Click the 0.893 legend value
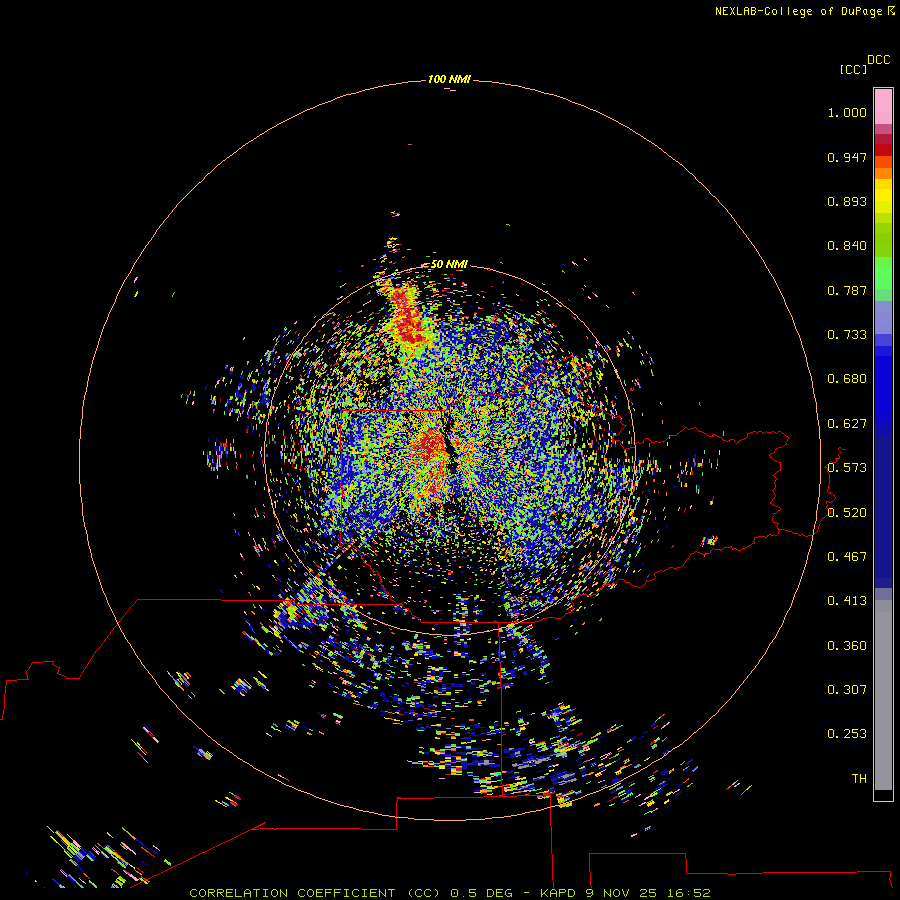The height and width of the screenshot is (900, 900). 847,201
